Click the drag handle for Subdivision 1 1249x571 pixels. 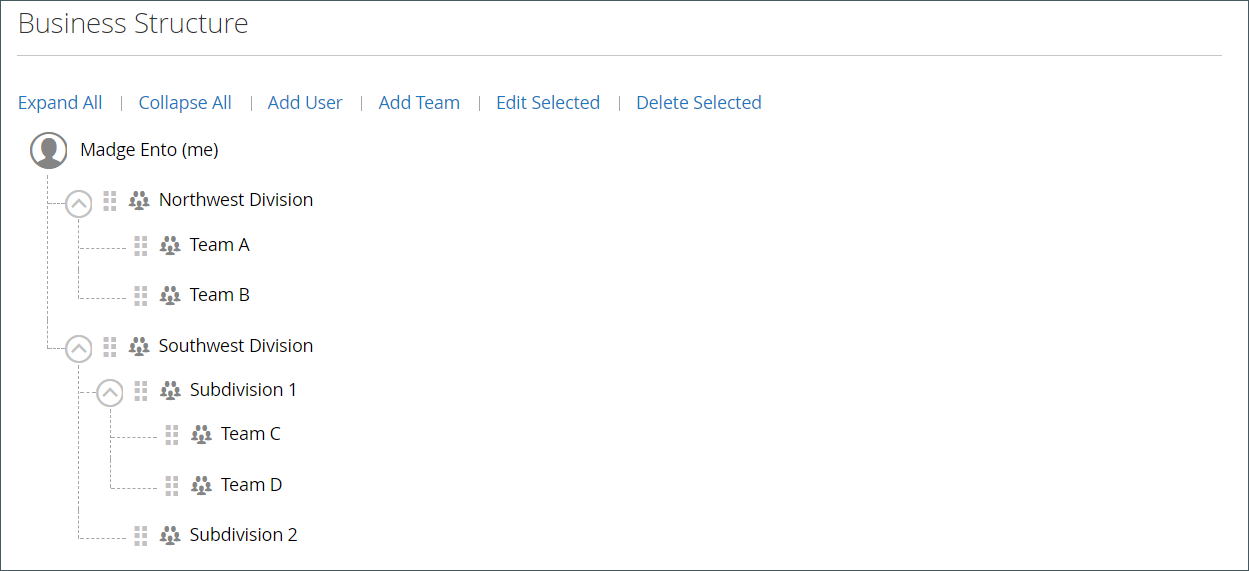141,390
